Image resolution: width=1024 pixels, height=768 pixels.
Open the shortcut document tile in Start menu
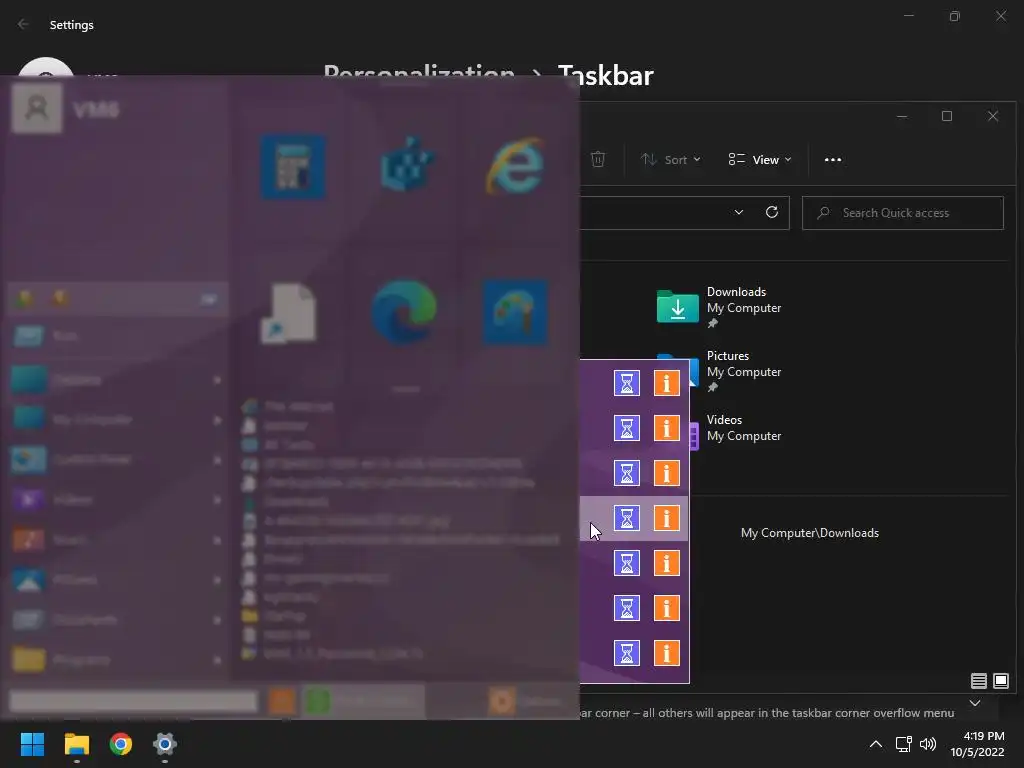pos(289,313)
